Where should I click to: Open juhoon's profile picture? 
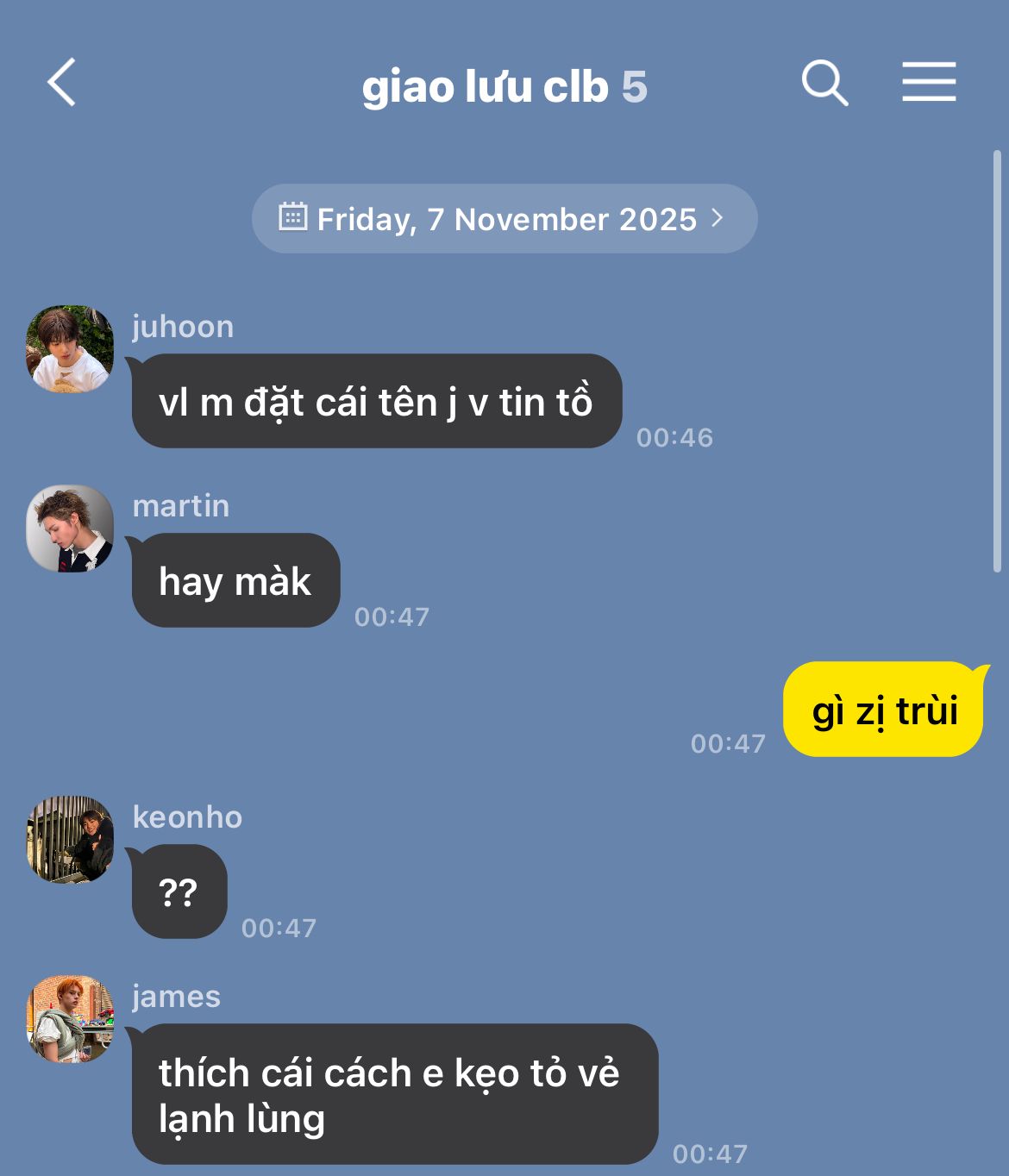pos(70,348)
